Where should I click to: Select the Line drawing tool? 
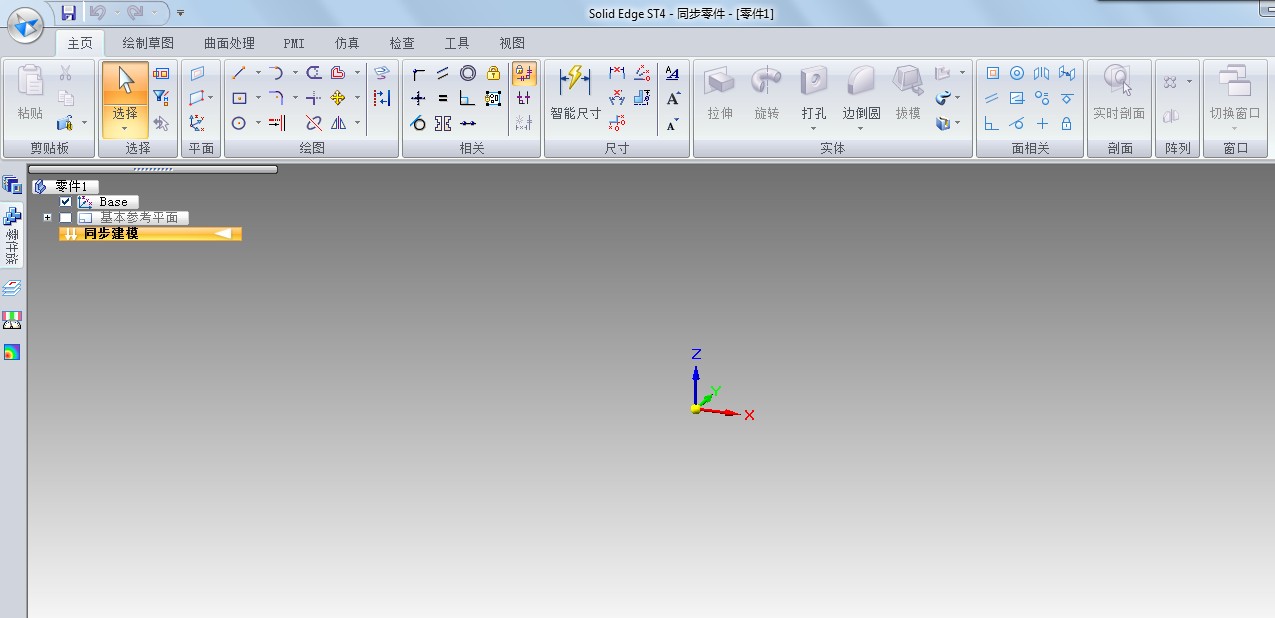(239, 73)
